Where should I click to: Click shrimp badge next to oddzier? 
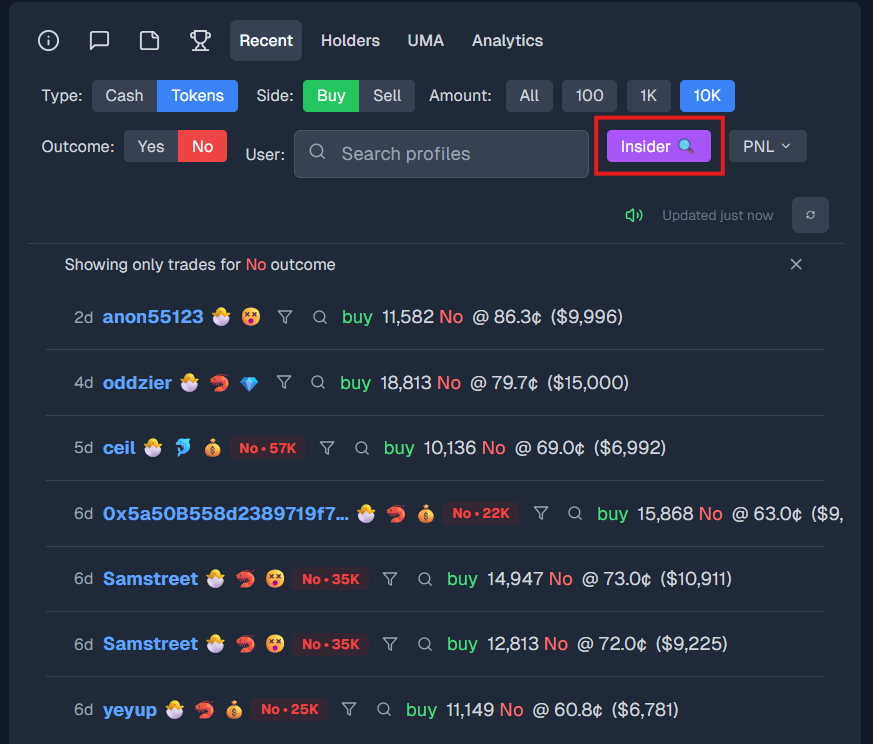[219, 383]
